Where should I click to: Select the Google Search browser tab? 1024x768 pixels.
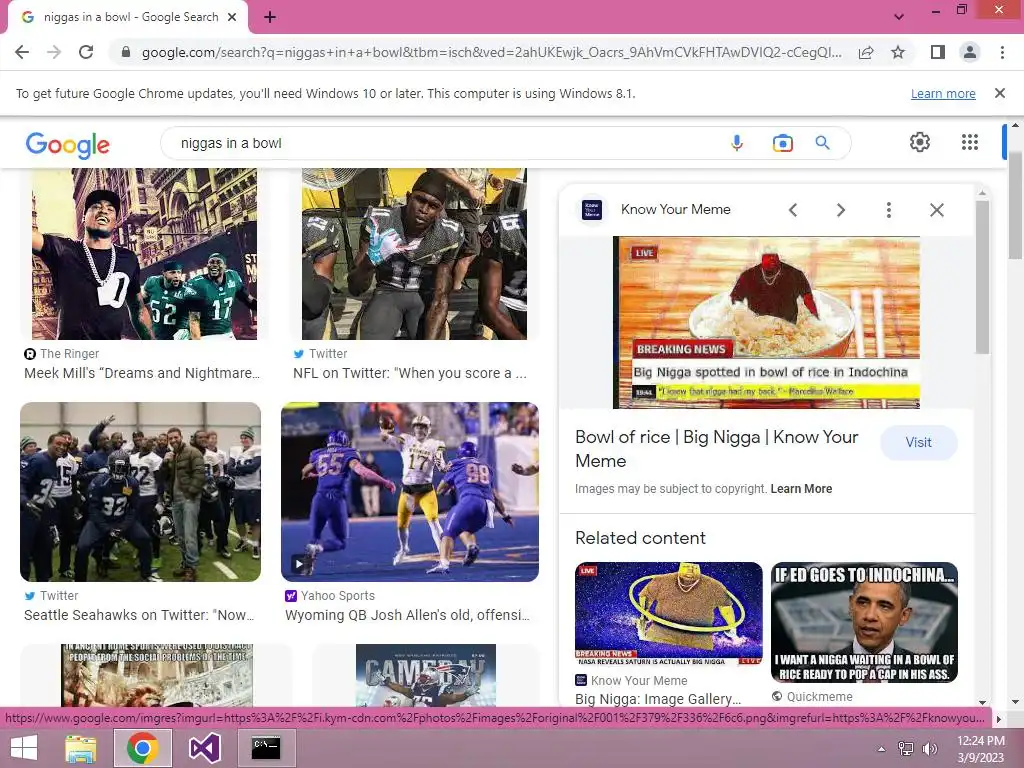(x=128, y=17)
